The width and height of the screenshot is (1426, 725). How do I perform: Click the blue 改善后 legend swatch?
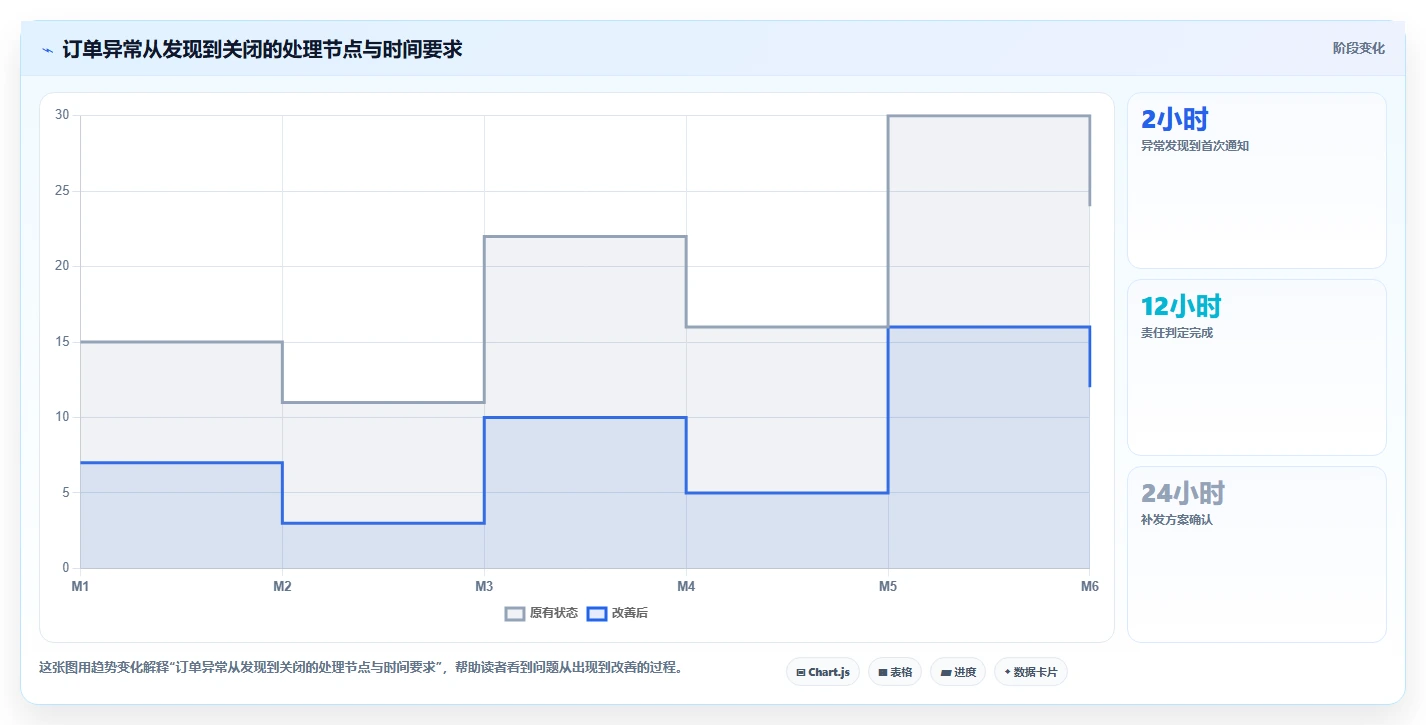[596, 613]
